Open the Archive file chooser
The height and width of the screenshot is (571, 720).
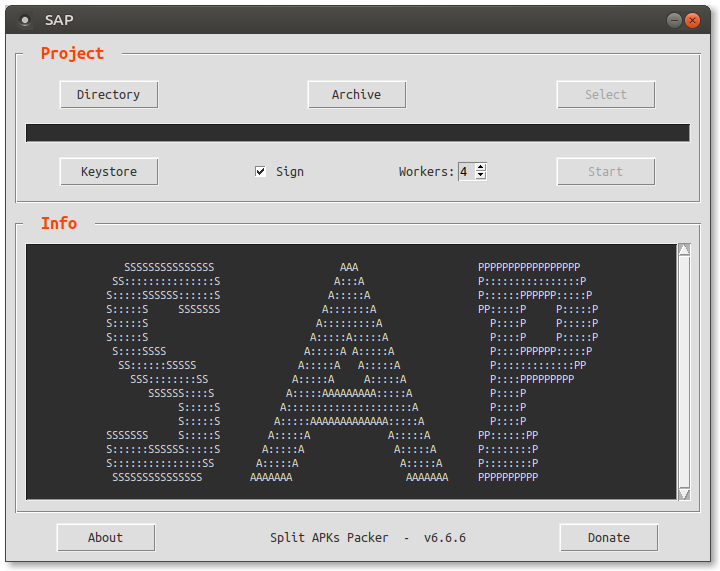point(357,95)
